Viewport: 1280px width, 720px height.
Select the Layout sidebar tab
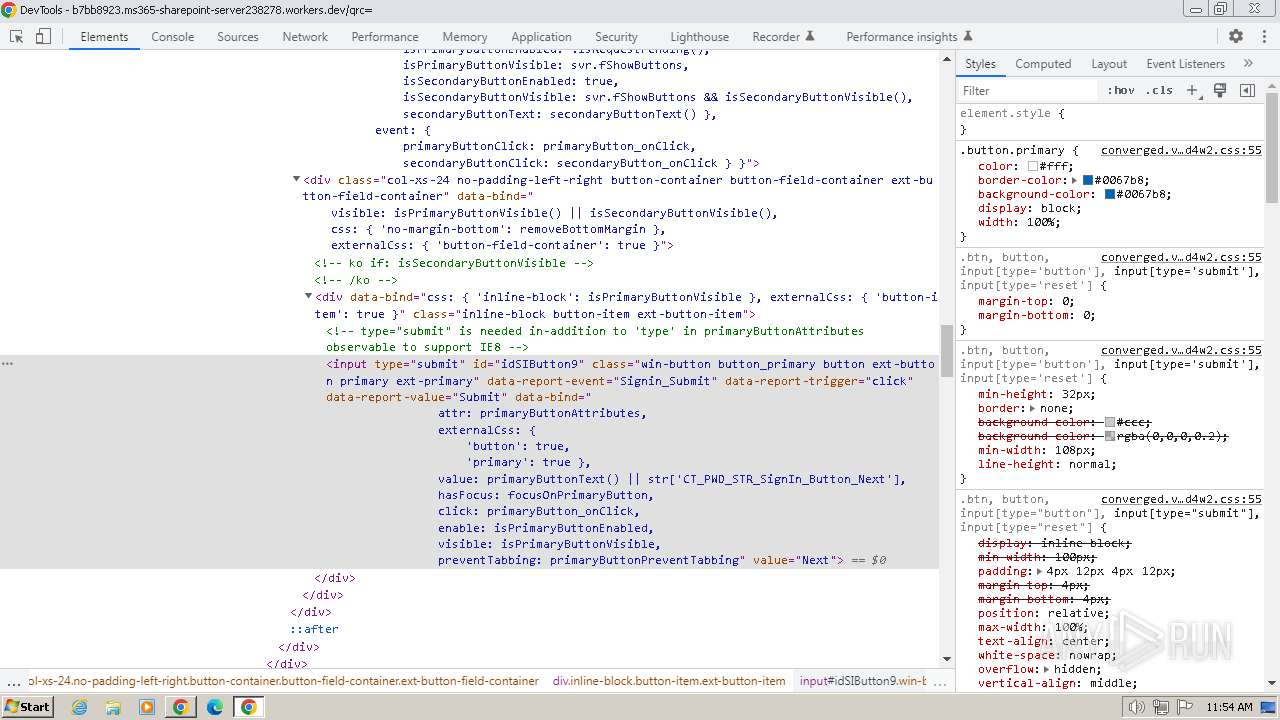[1109, 63]
